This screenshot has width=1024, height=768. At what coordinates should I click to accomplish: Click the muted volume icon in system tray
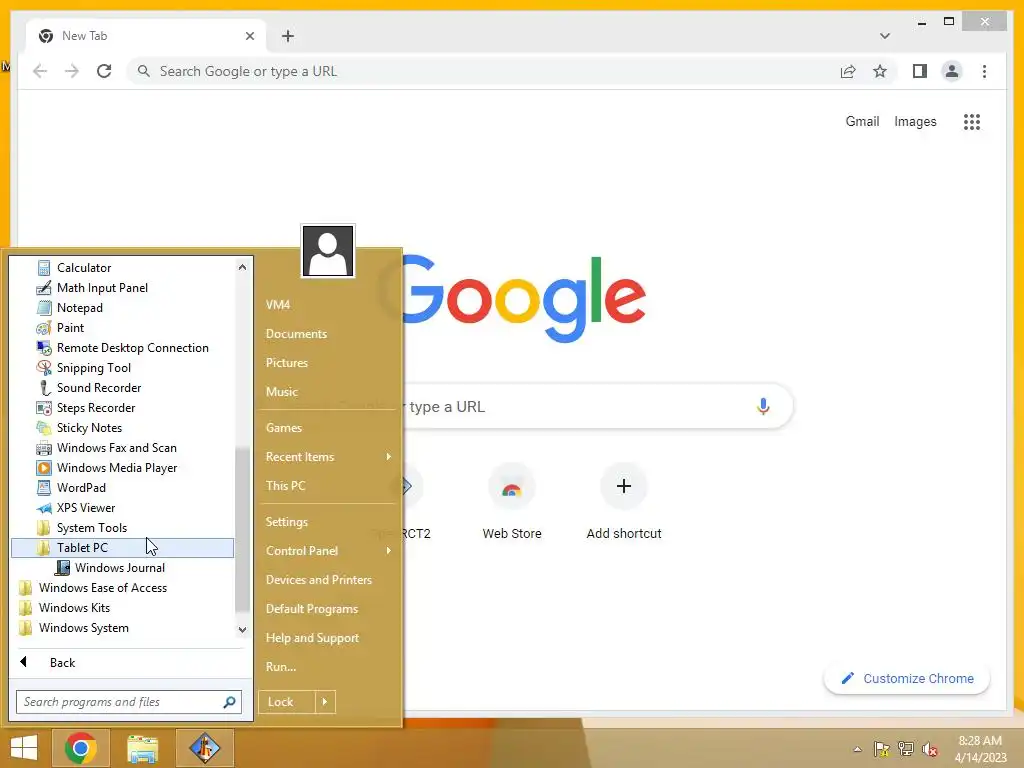[x=930, y=749]
